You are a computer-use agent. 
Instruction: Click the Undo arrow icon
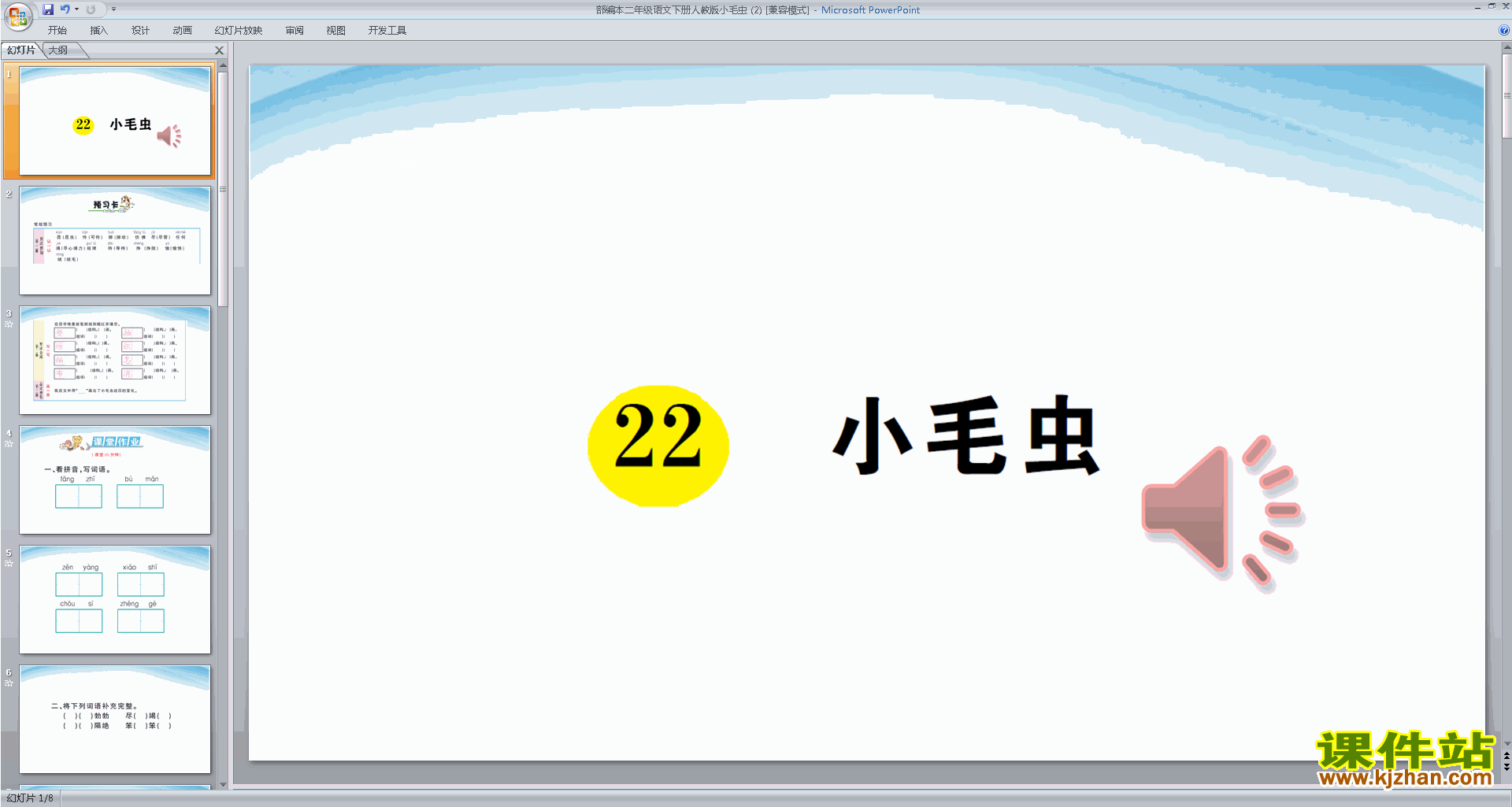pos(65,9)
